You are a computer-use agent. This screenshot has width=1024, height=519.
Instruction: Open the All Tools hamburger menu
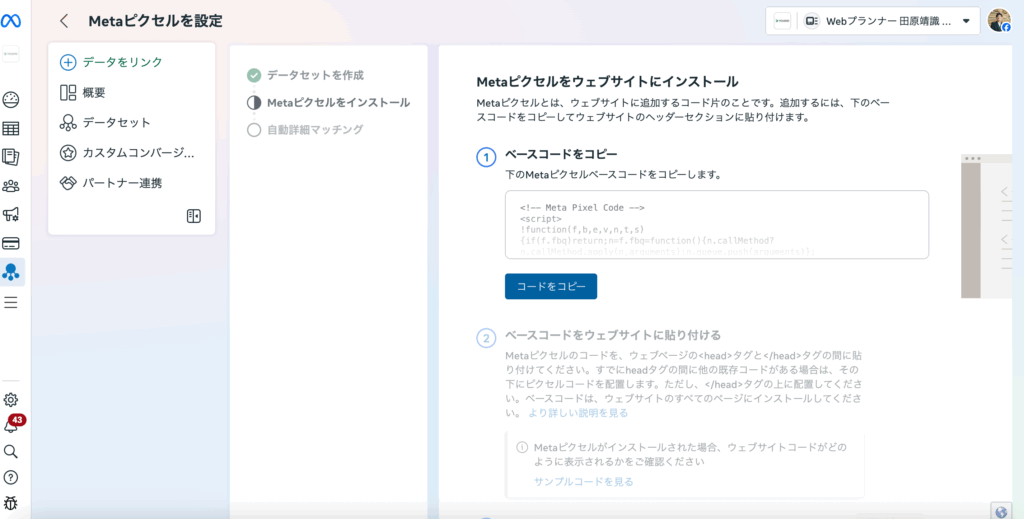click(11, 302)
